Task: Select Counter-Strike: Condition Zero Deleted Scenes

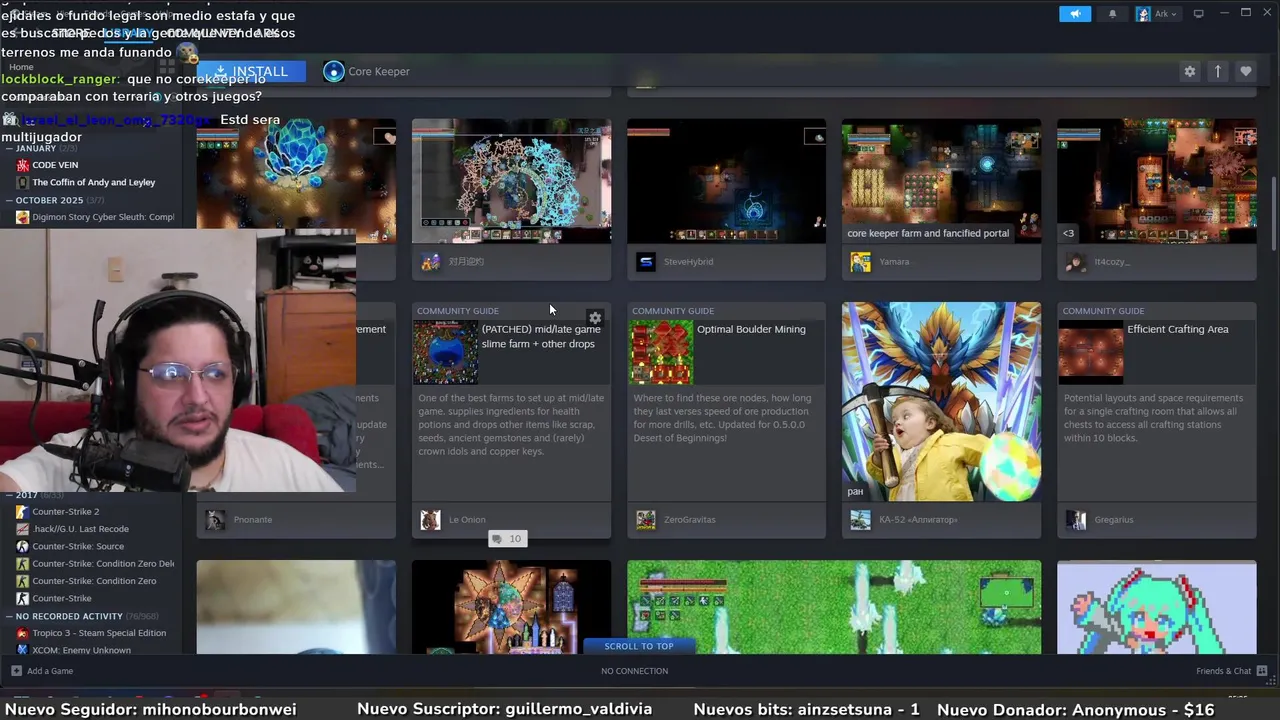Action: coord(103,563)
